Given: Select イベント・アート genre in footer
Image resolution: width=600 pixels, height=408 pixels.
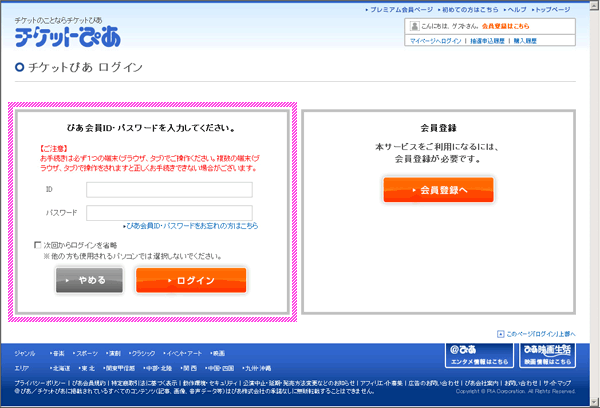Looking at the screenshot, I should (183, 353).
